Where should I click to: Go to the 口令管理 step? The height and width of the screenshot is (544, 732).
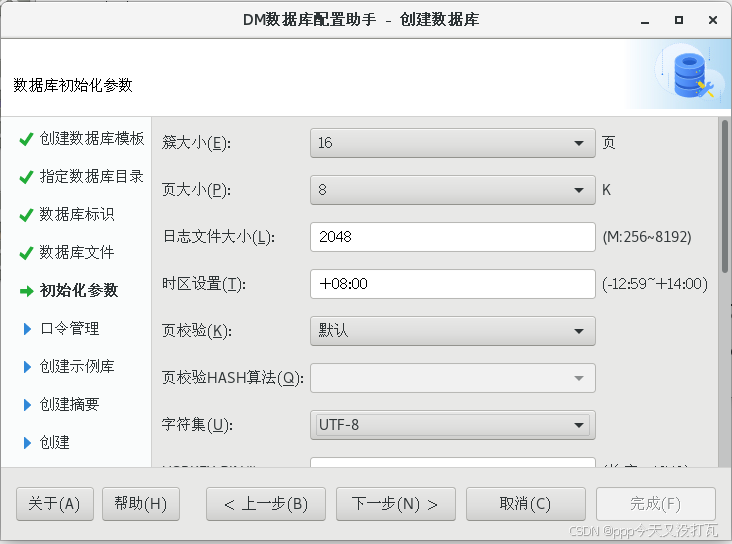(69, 329)
